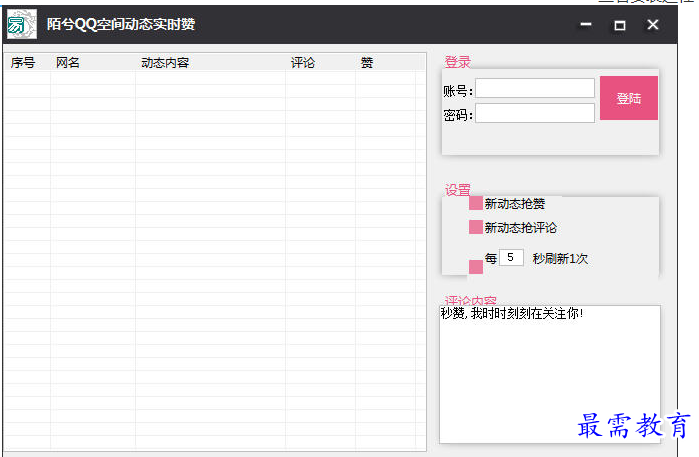Click the 评论 column header
Image resolution: width=699 pixels, height=457 pixels.
tap(321, 62)
